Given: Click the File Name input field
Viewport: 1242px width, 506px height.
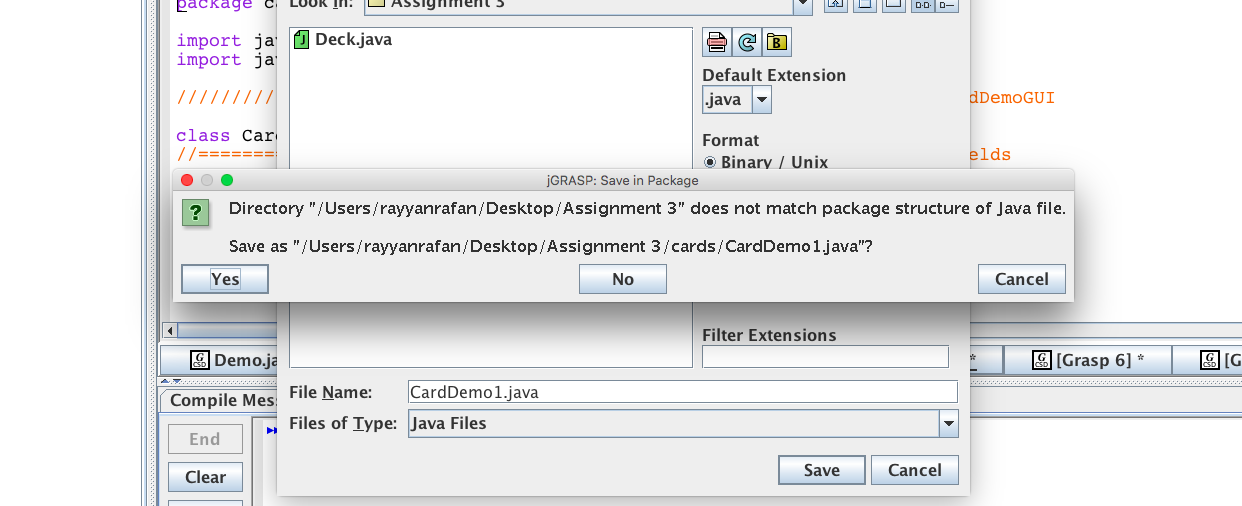Looking at the screenshot, I should coord(683,392).
